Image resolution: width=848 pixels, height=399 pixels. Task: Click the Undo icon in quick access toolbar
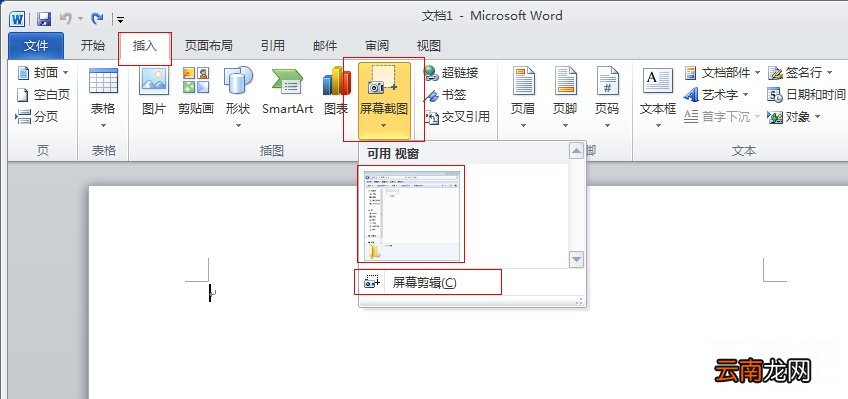tap(66, 19)
